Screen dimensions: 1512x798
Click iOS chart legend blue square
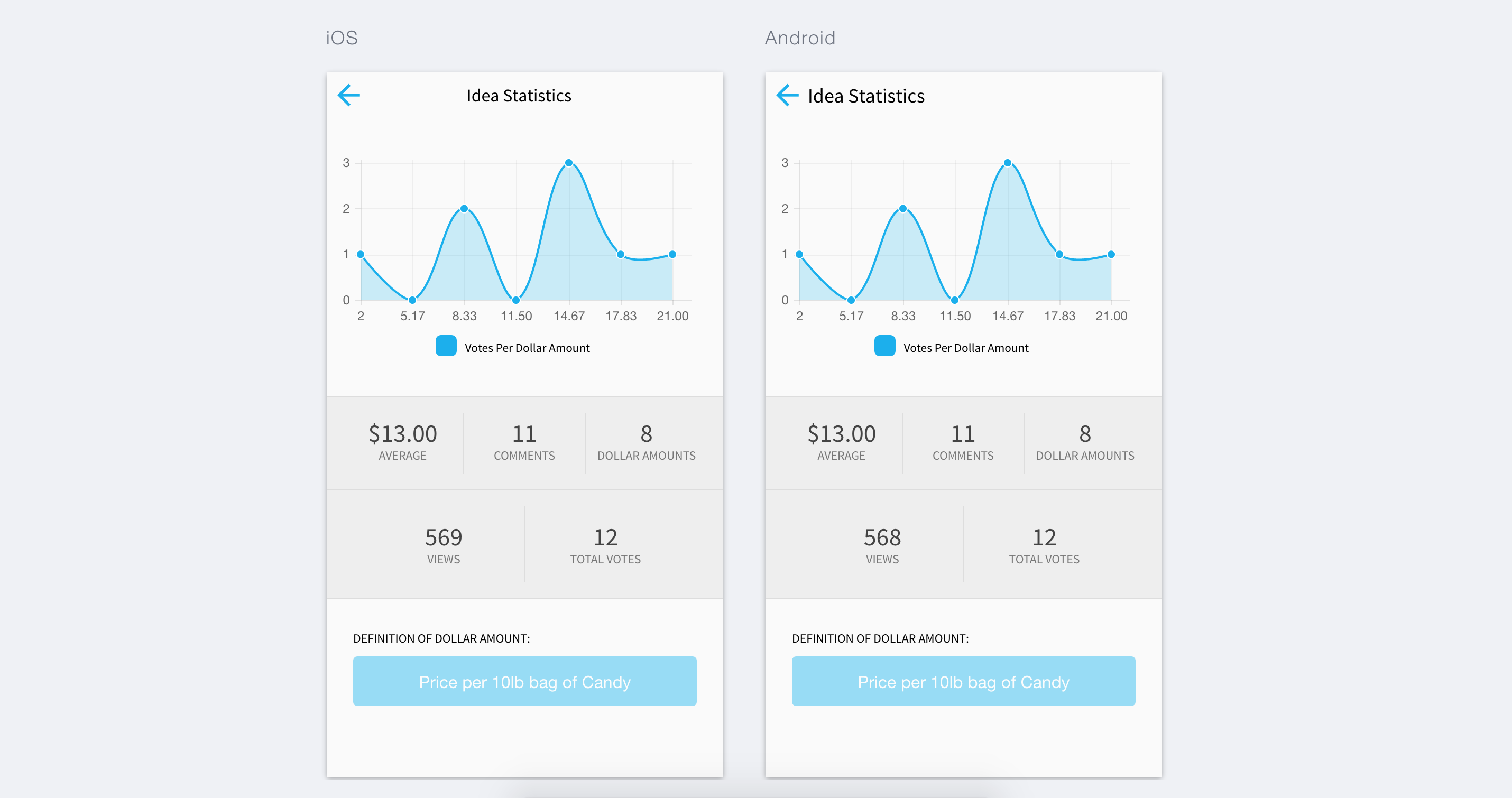click(446, 346)
